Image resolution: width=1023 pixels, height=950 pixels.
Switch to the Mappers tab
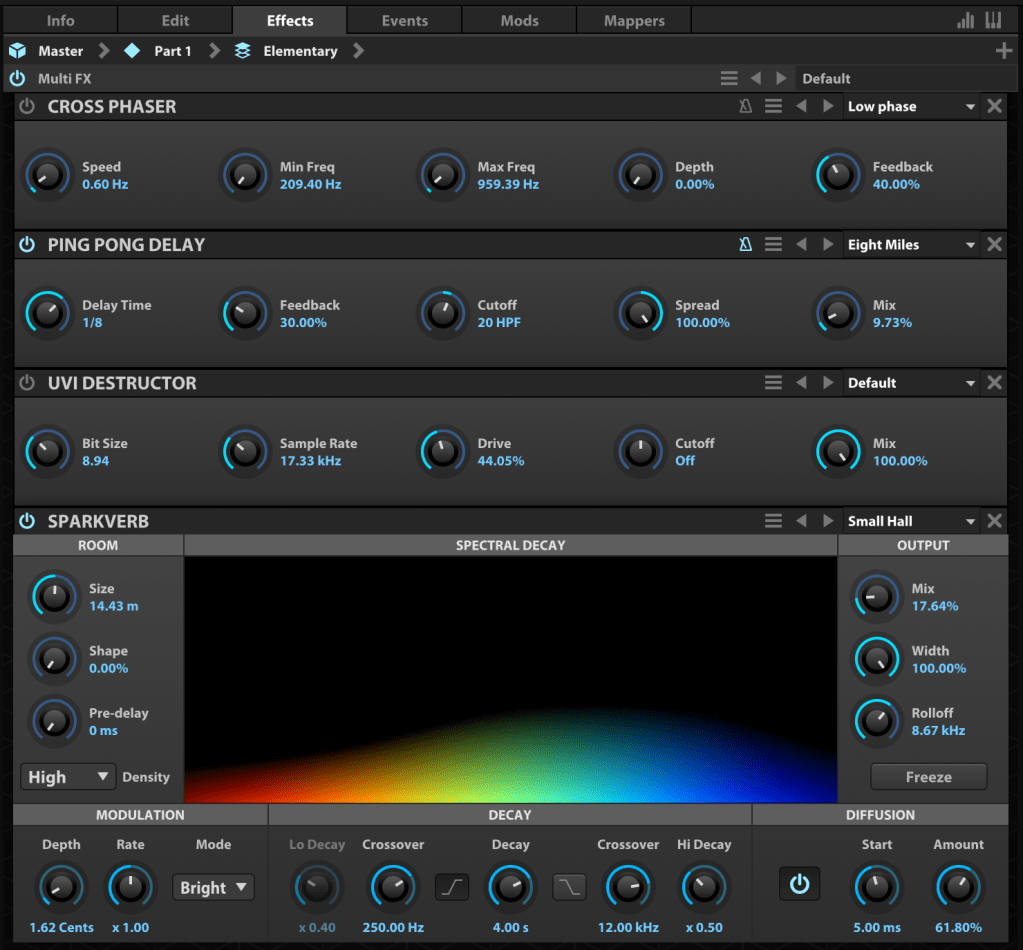click(x=634, y=20)
